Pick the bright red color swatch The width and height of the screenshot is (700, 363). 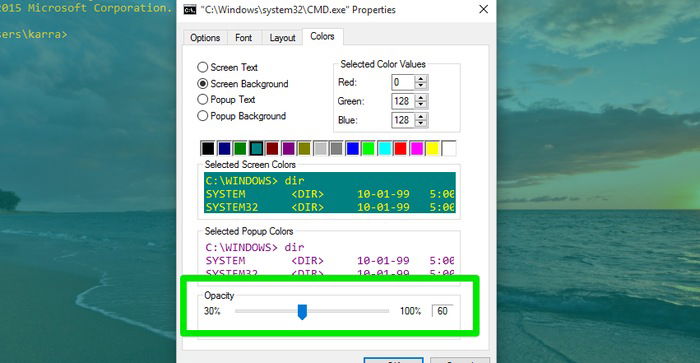(401, 148)
